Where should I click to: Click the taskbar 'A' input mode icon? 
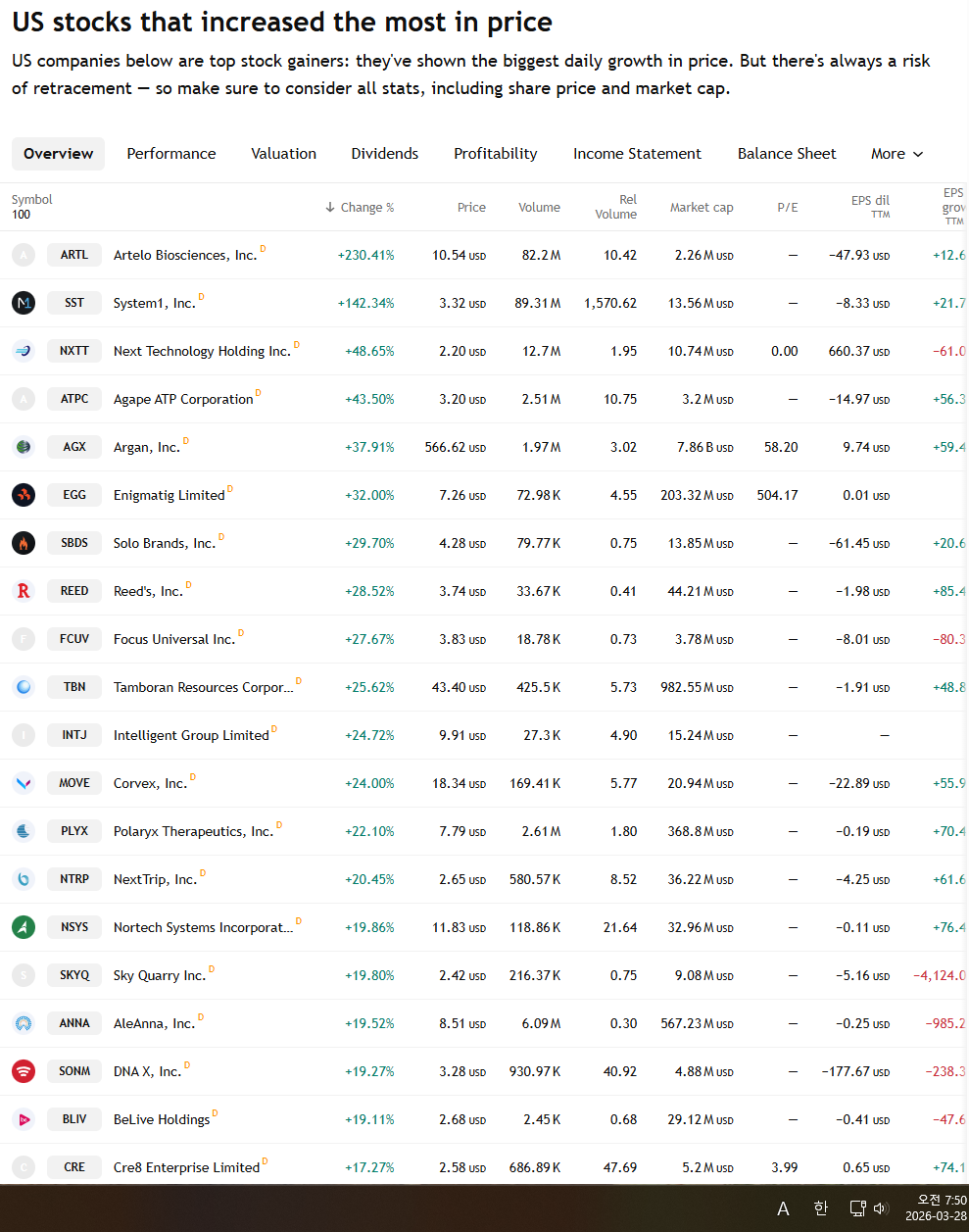click(x=783, y=1208)
